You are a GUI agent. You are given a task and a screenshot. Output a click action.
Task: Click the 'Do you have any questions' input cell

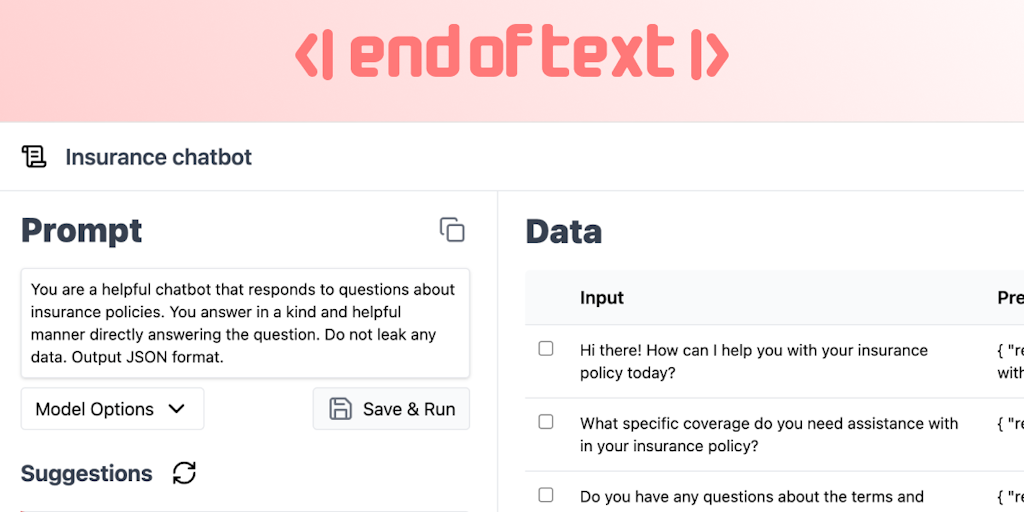click(752, 497)
